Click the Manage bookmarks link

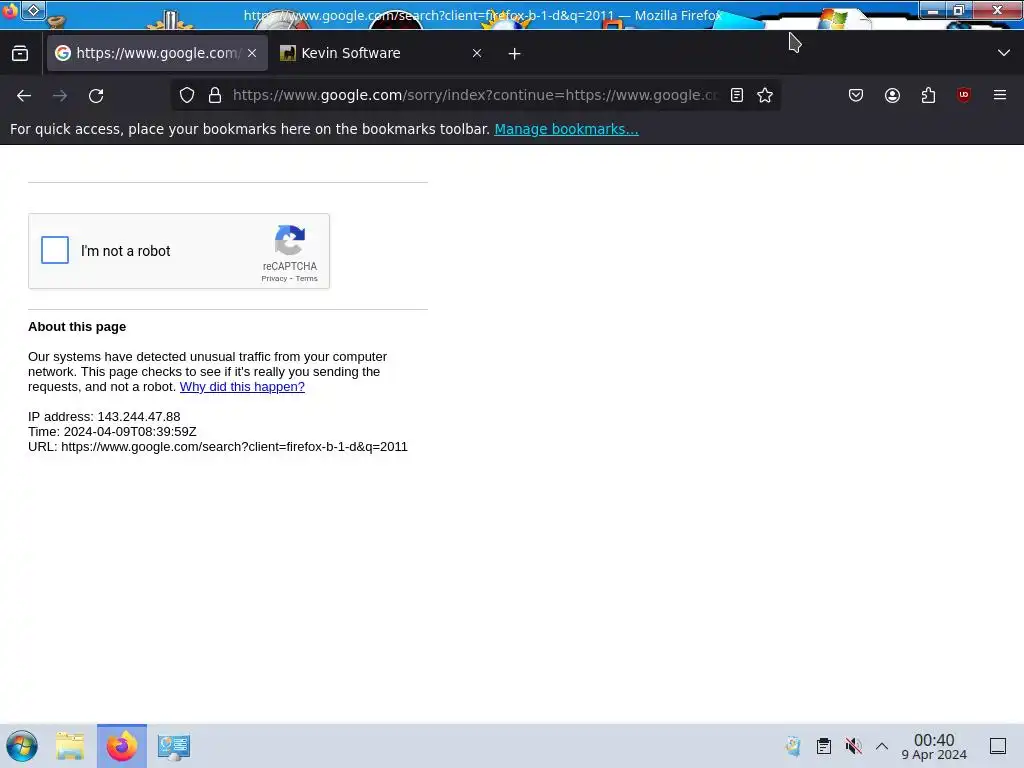(566, 129)
